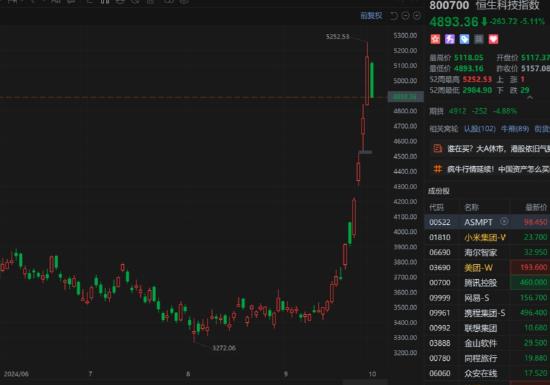Click the zoom out circle icon above chart
The width and height of the screenshot is (550, 385).
pos(405,16)
